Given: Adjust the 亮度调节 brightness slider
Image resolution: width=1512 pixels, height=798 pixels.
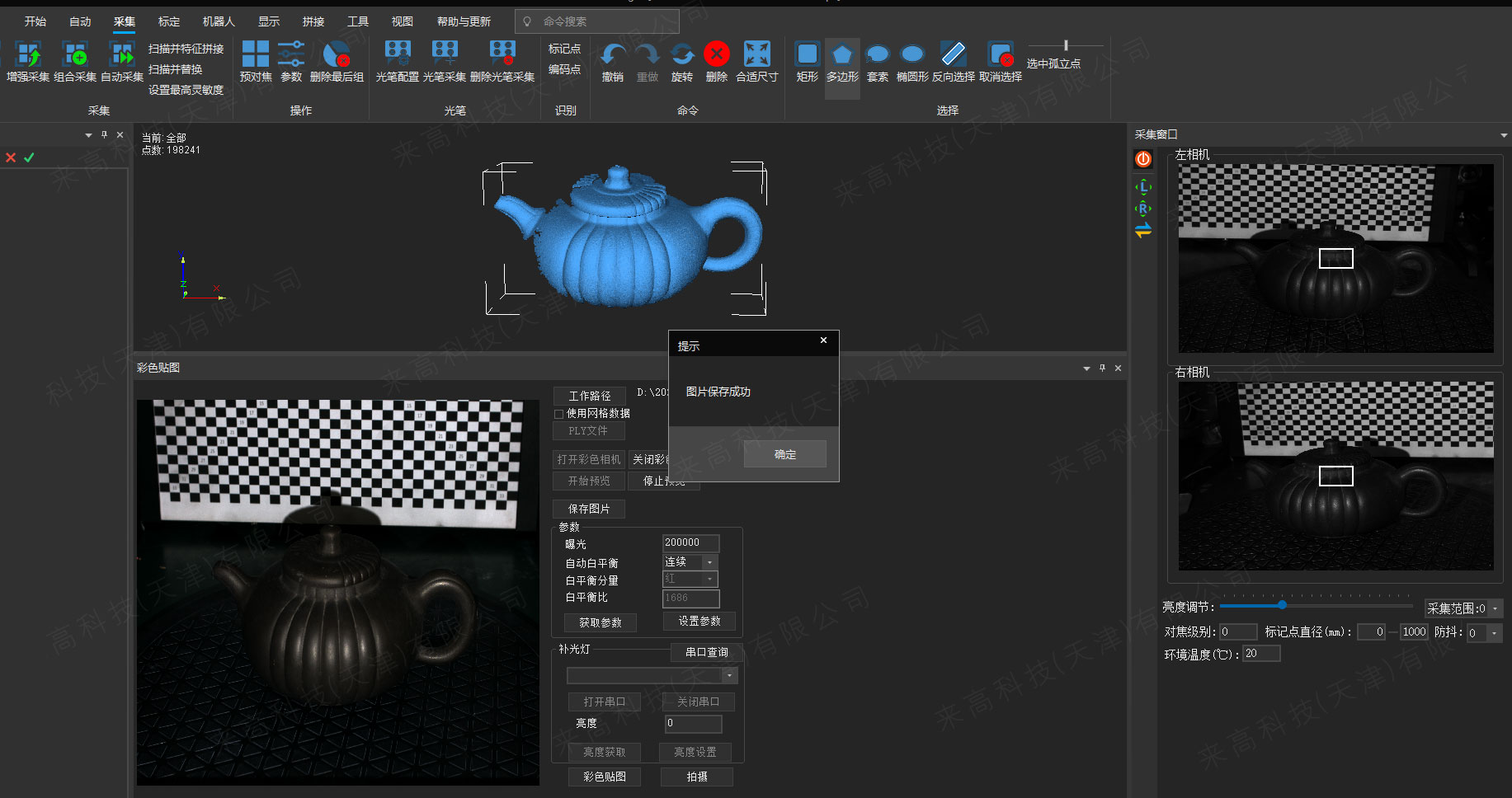Looking at the screenshot, I should tap(1282, 606).
